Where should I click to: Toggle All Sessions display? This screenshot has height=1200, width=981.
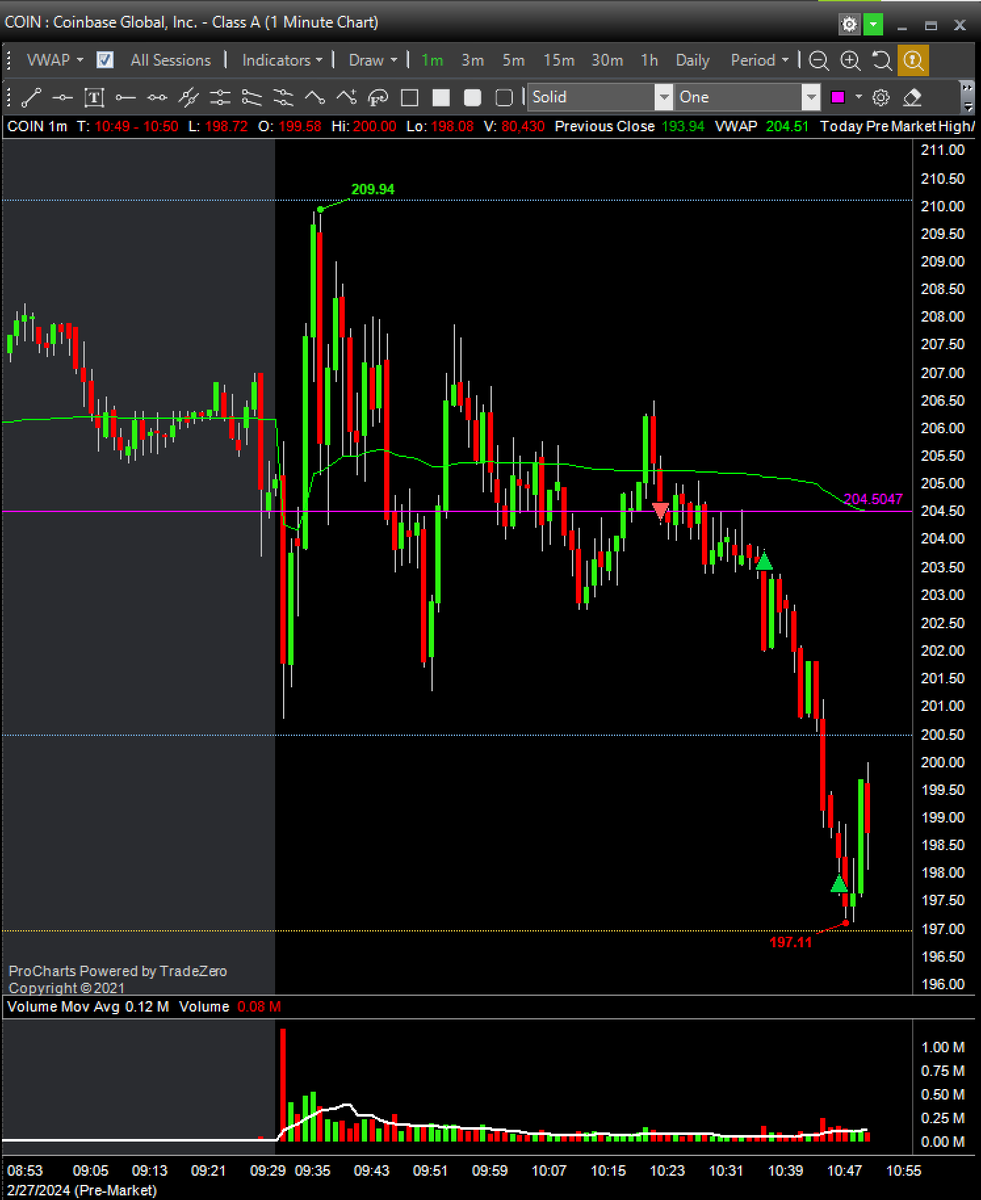click(x=170, y=60)
